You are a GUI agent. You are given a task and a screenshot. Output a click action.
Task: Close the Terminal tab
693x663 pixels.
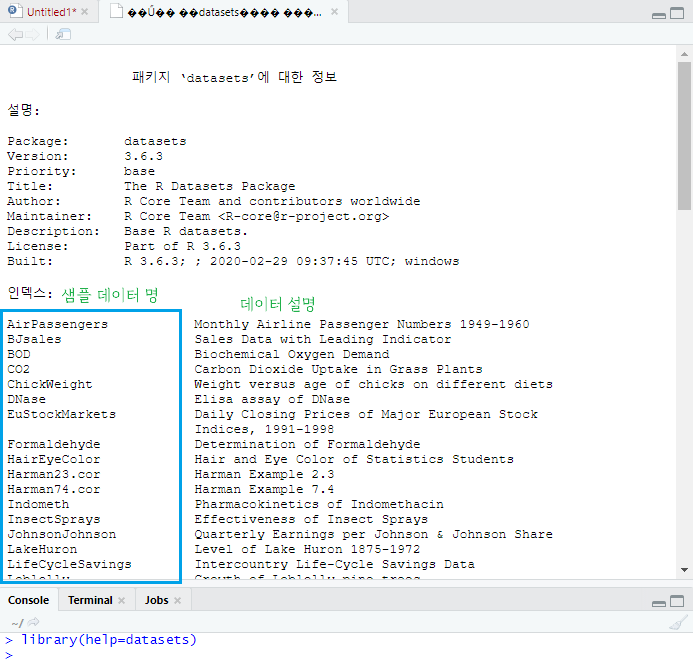pyautogui.click(x=122, y=600)
